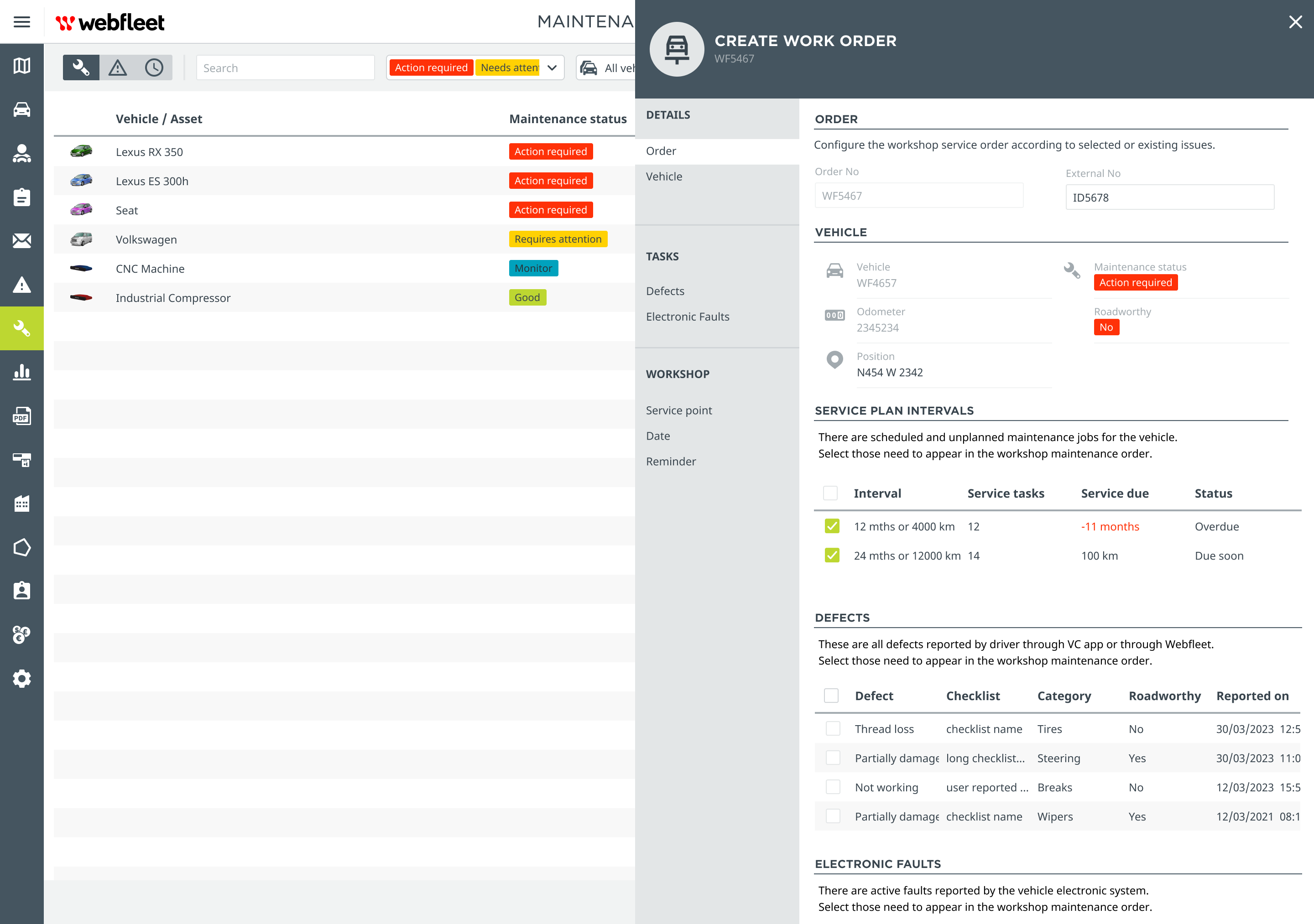Jump to Vehicle section in Details
The height and width of the screenshot is (924, 1314).
[x=664, y=176]
